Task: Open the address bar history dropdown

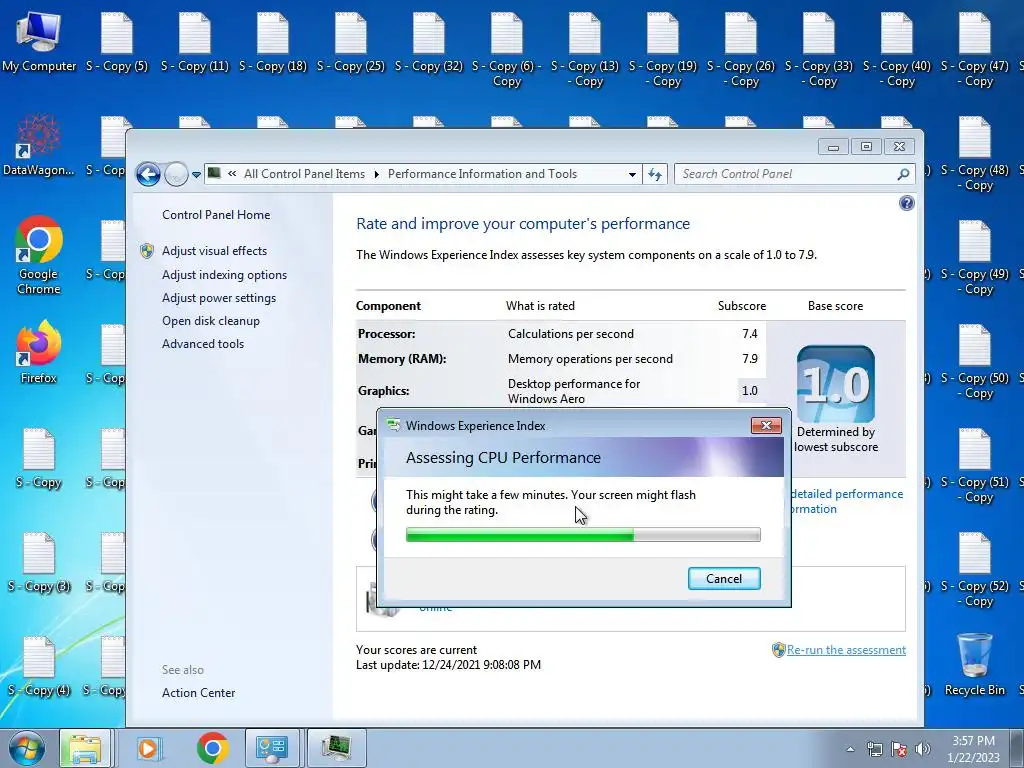Action: [632, 174]
